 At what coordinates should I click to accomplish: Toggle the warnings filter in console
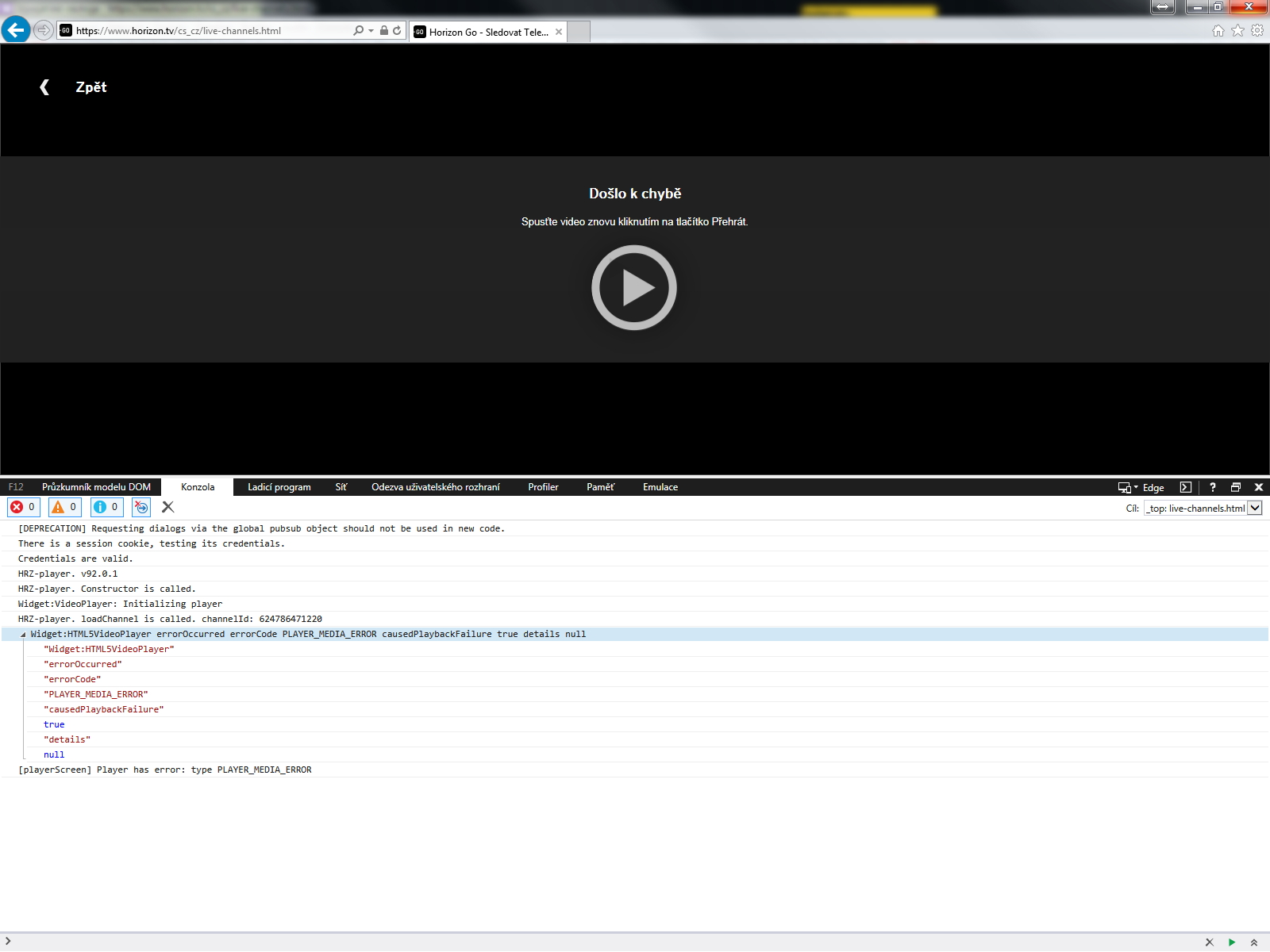click(x=65, y=507)
